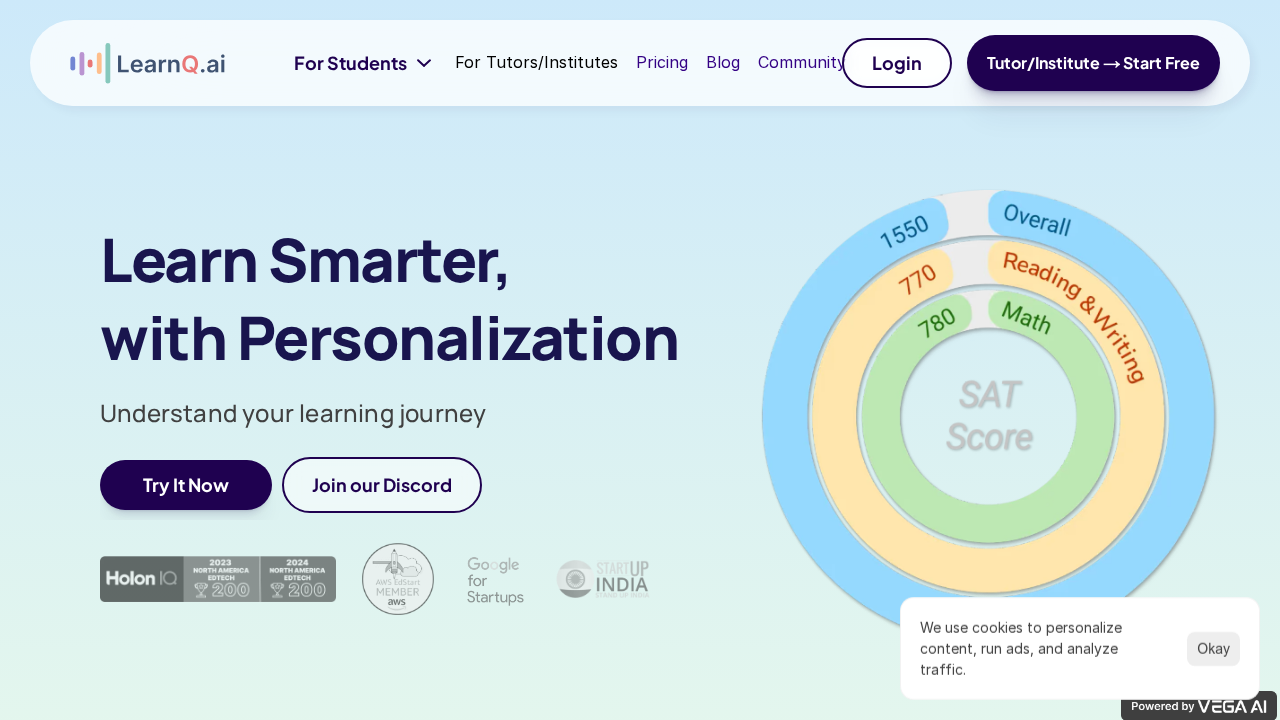Select the AWS EdStart Member badge
The height and width of the screenshot is (720, 1280).
click(397, 579)
